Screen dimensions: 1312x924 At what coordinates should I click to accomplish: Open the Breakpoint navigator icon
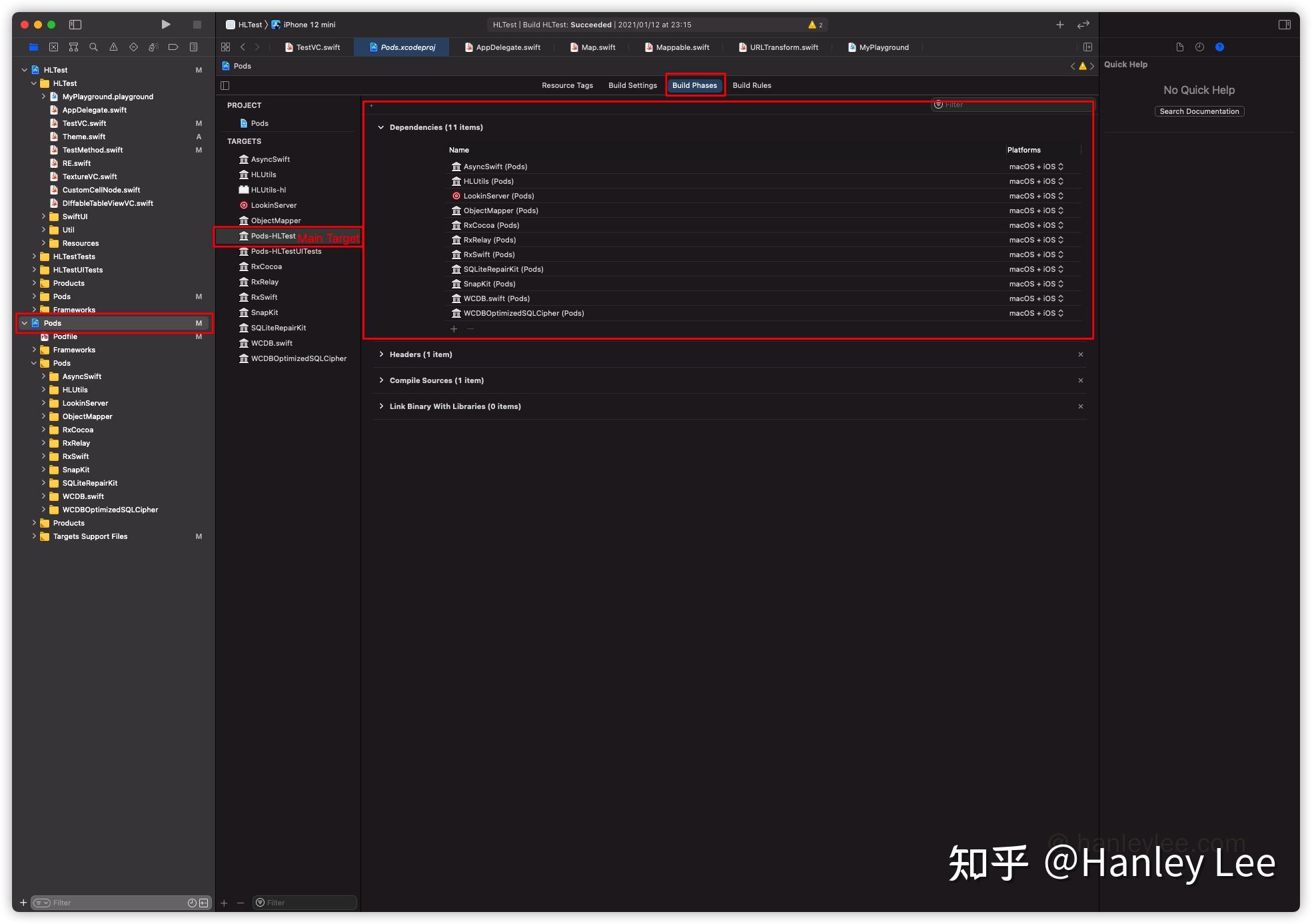(x=173, y=47)
